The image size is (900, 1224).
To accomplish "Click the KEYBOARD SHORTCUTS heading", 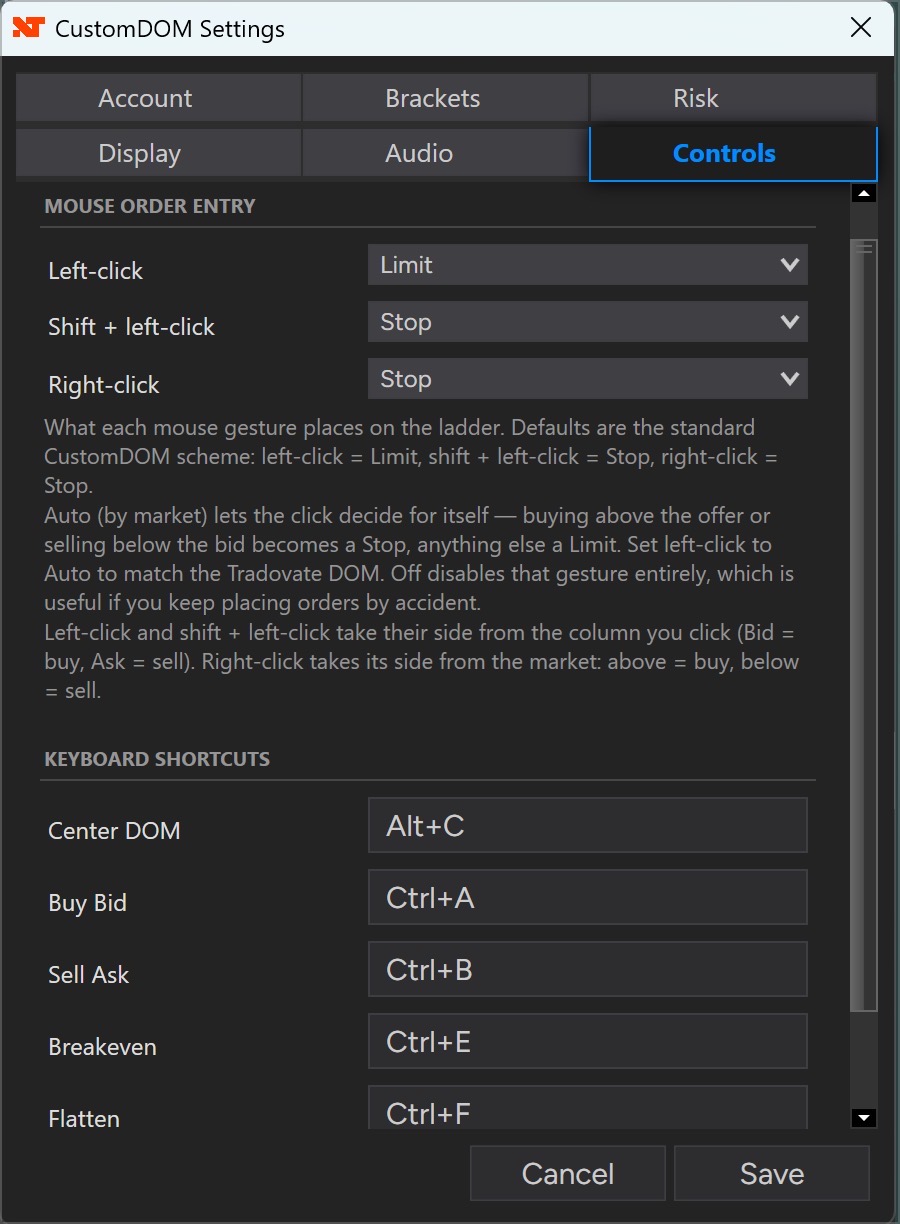I will coord(157,759).
